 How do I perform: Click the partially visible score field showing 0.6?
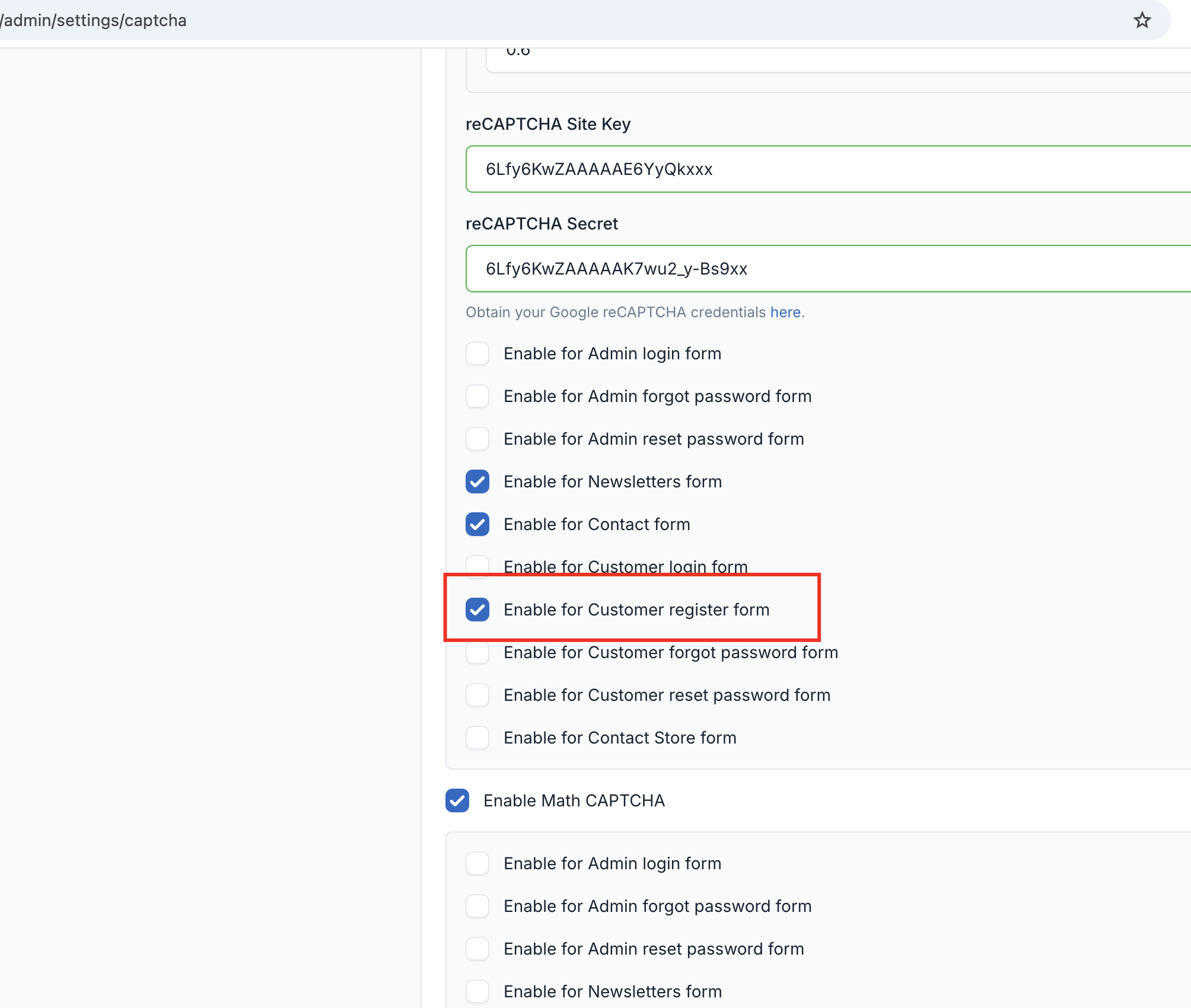pyautogui.click(x=838, y=60)
